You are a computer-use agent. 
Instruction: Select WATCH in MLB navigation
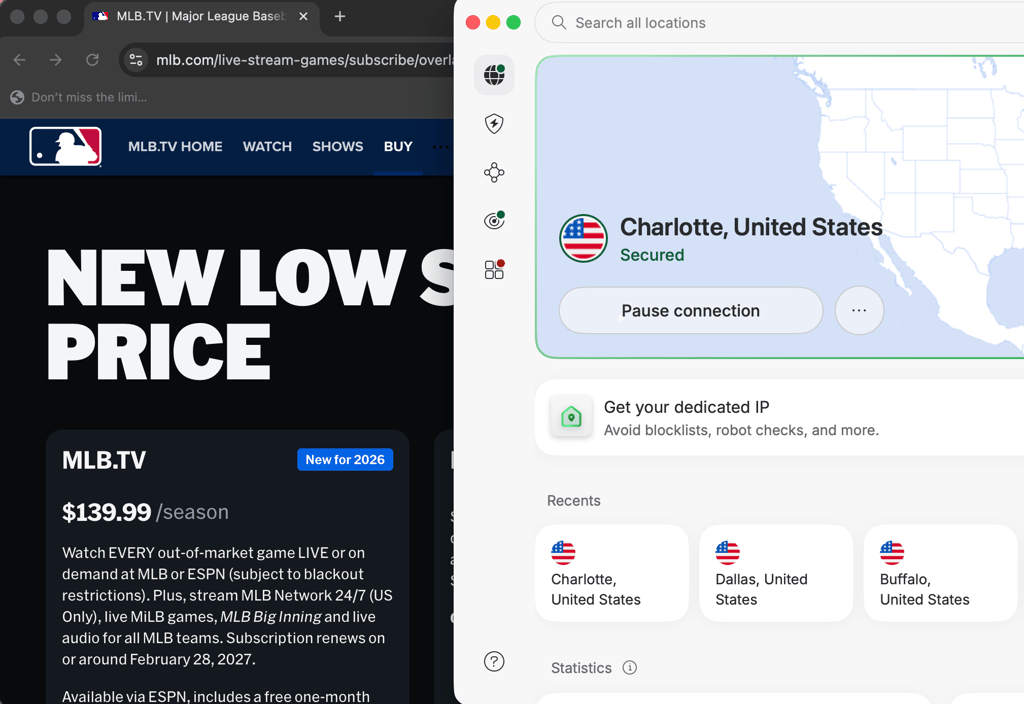point(267,147)
